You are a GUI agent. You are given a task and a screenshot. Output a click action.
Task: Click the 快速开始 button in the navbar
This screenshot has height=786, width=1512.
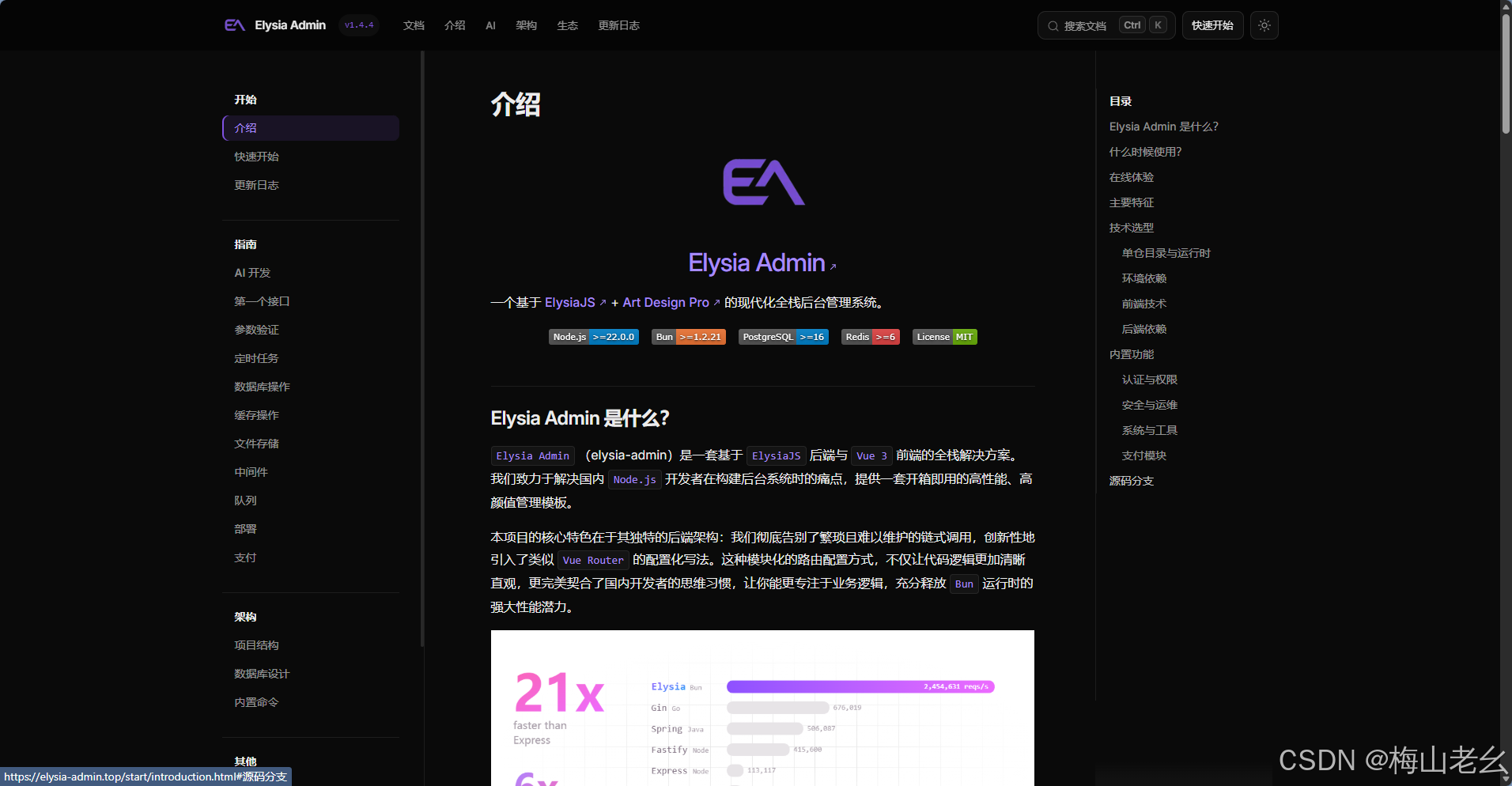click(x=1212, y=25)
